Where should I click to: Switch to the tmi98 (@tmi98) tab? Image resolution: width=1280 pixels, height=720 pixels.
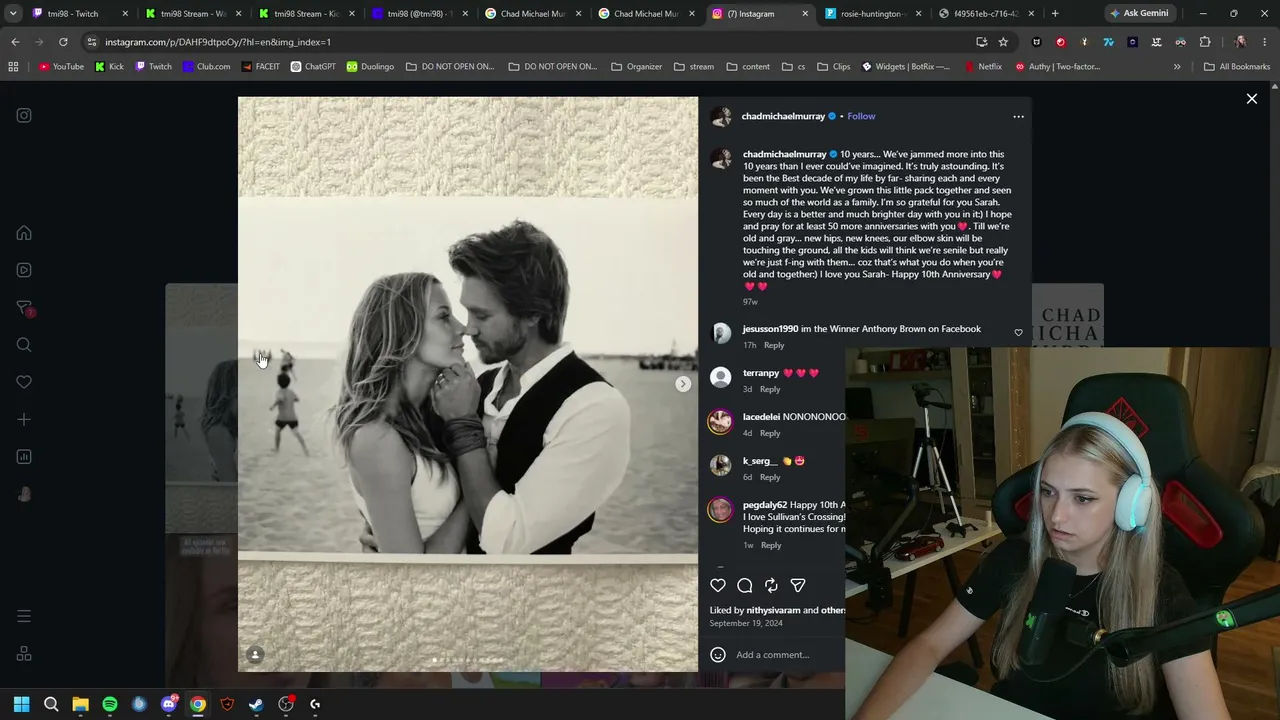pyautogui.click(x=419, y=14)
